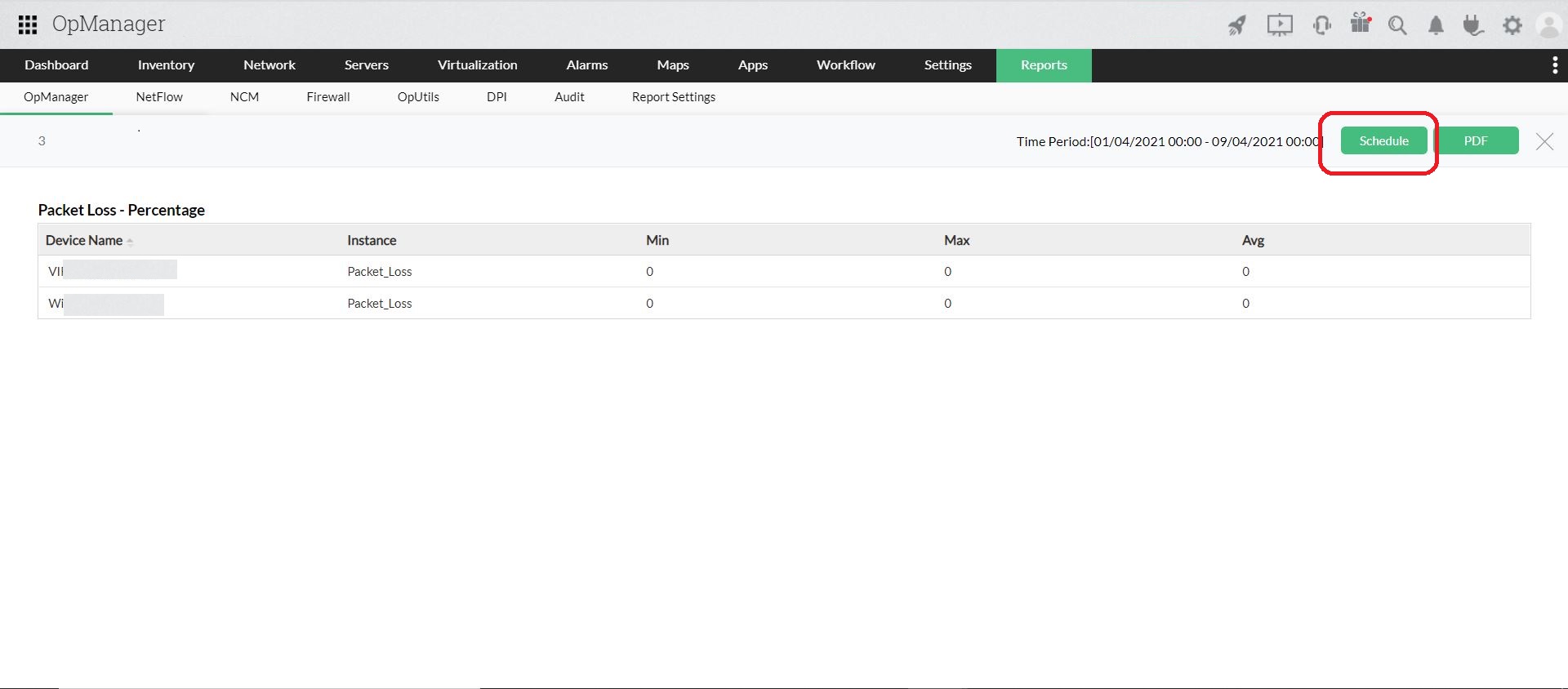Switch to the OpUtils sub-tab
1568x689 pixels.
[418, 97]
